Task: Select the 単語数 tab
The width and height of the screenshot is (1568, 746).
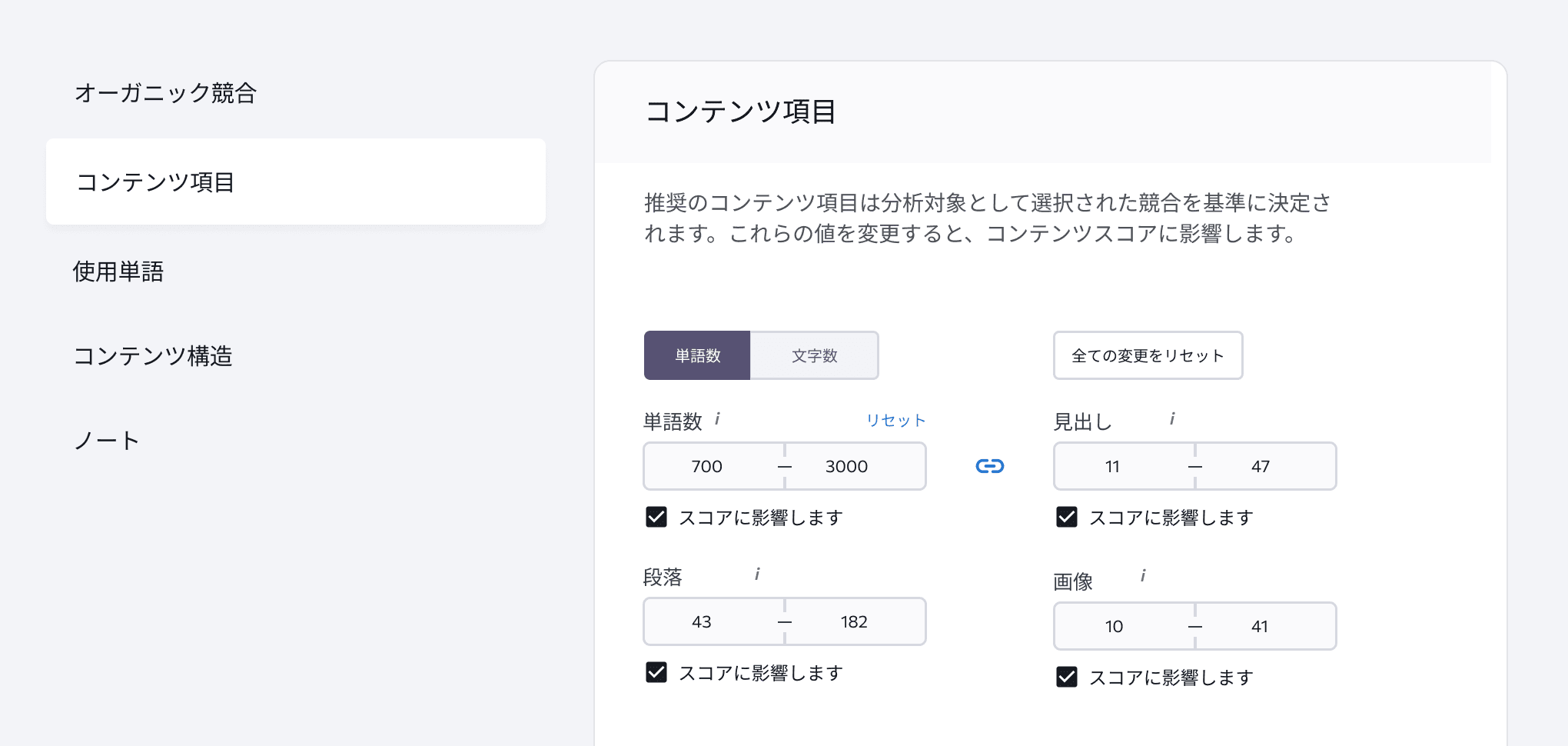Action: click(696, 355)
